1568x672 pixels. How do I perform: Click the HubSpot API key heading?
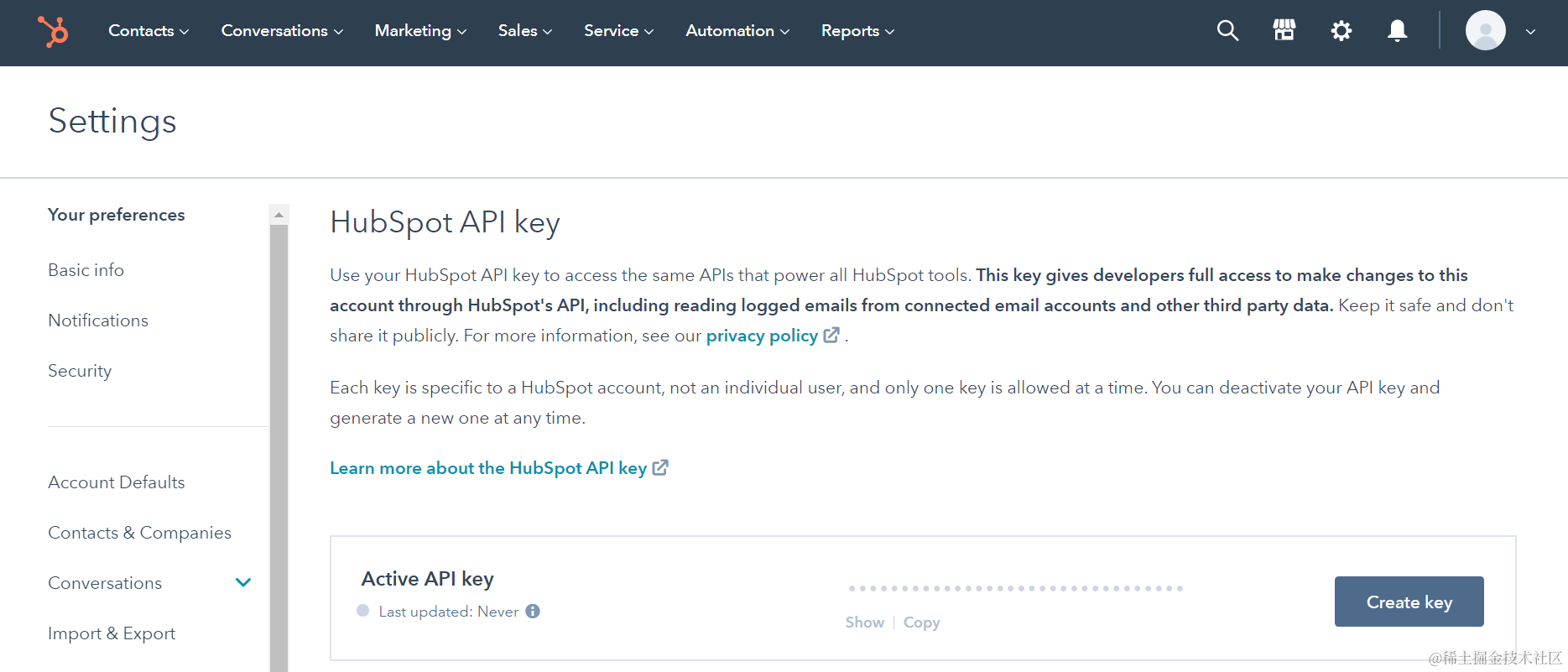[445, 222]
